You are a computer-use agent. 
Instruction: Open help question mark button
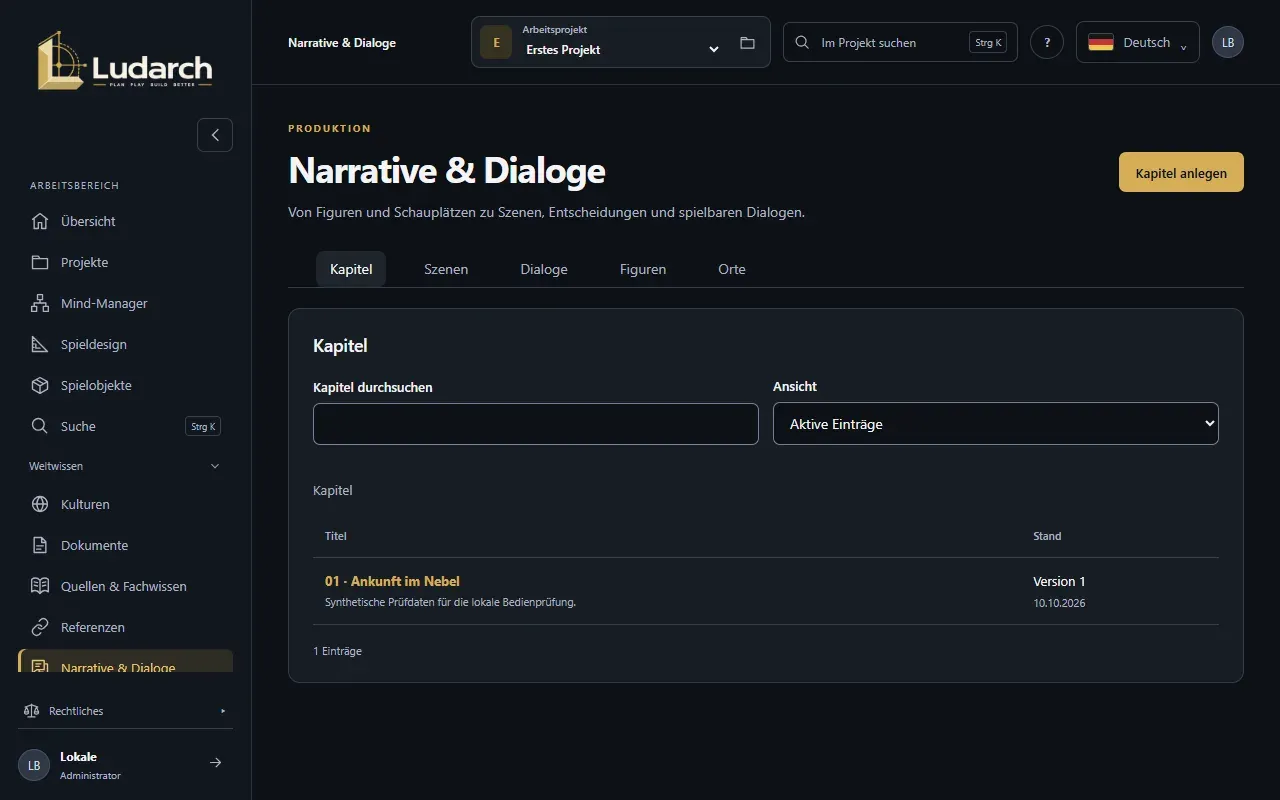click(x=1047, y=42)
